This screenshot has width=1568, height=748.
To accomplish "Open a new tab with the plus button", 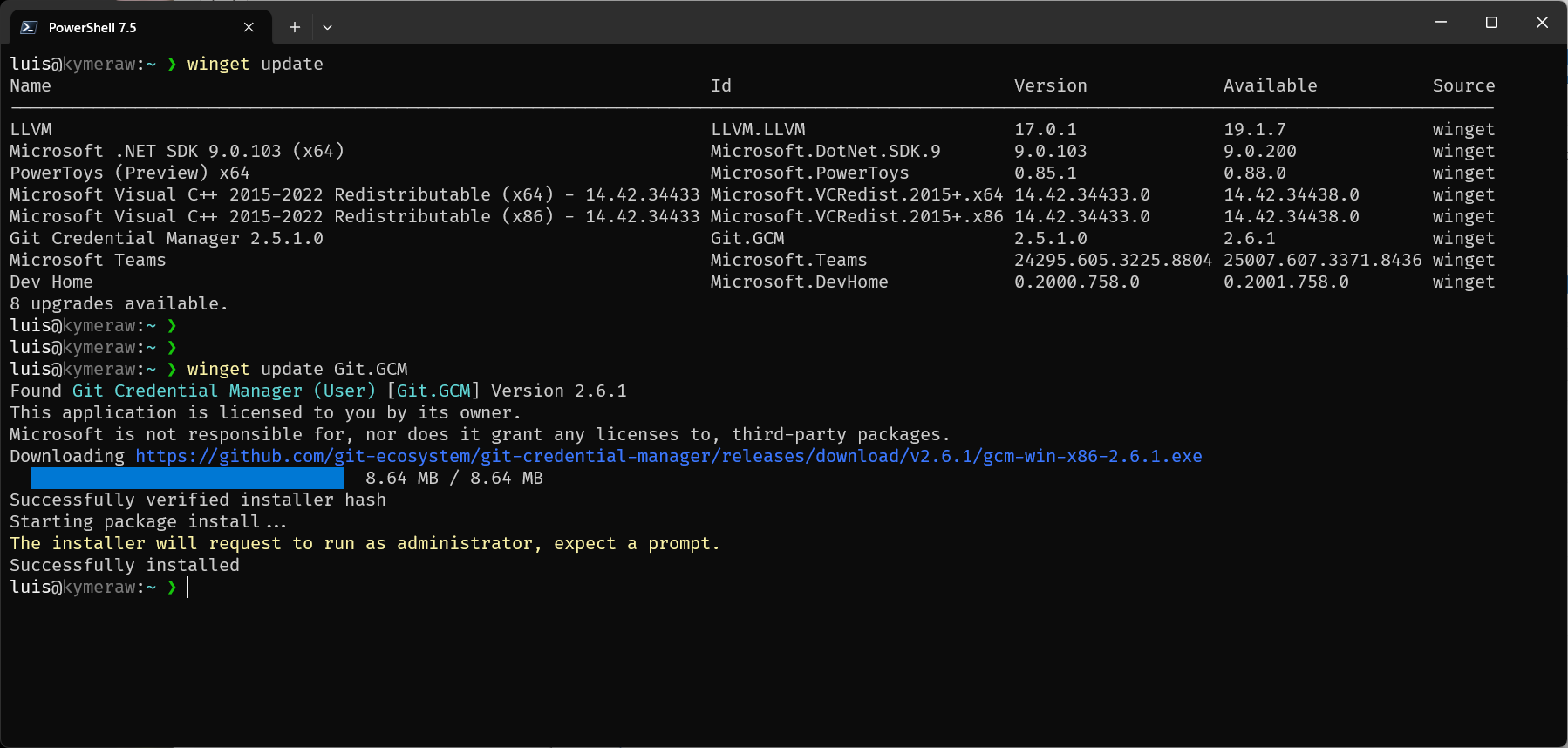I will coord(295,27).
